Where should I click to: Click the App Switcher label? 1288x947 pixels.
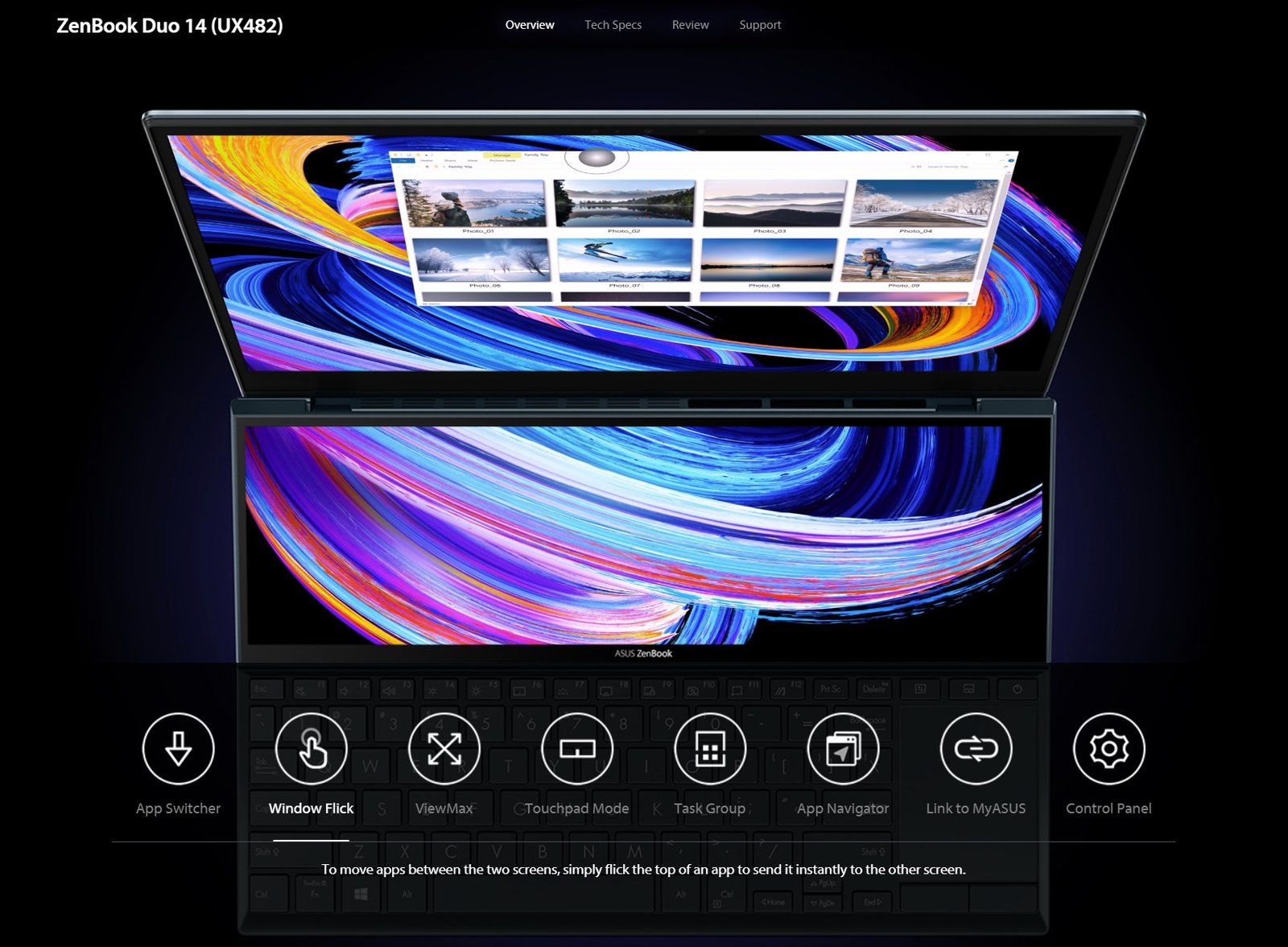(x=178, y=808)
